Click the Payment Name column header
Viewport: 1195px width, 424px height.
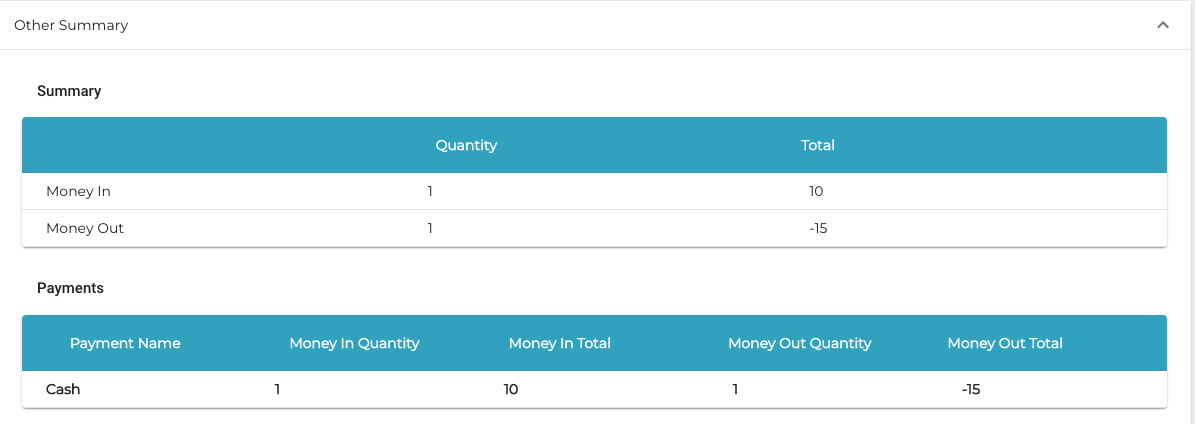coord(125,343)
